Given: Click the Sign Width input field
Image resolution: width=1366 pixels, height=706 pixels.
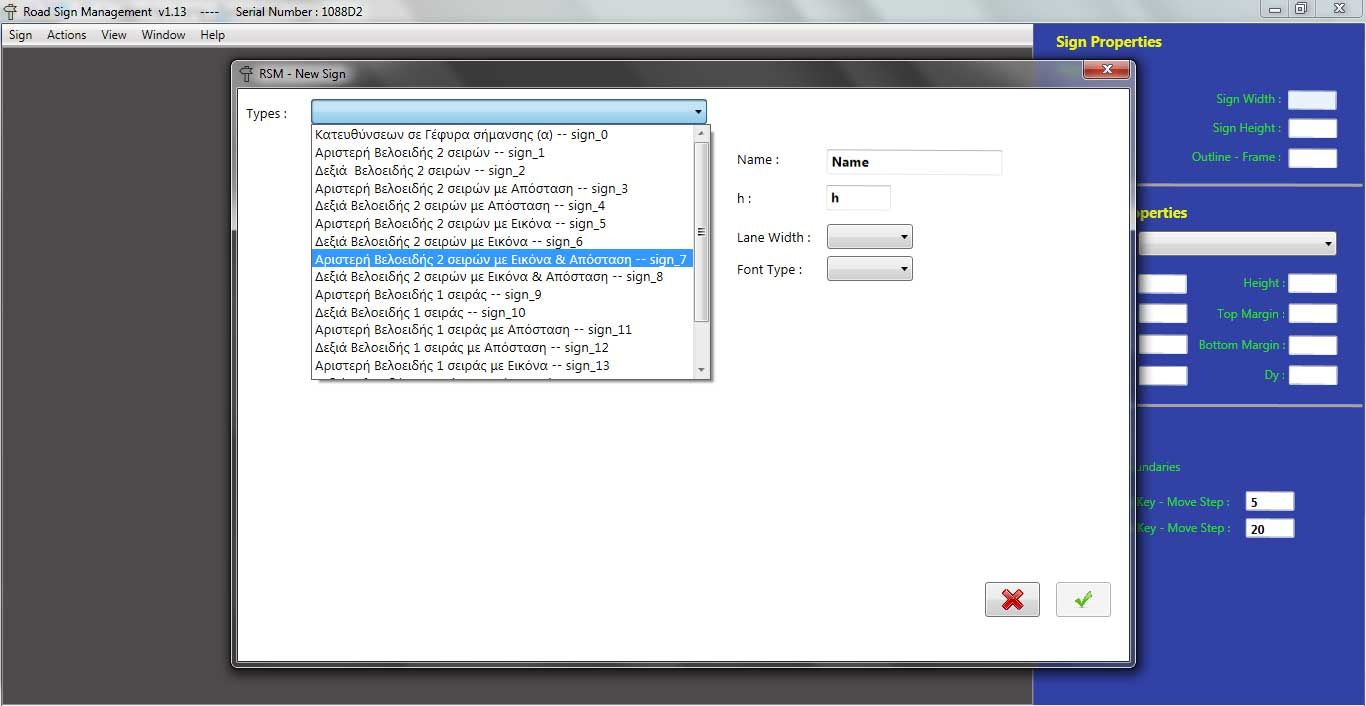Looking at the screenshot, I should (x=1311, y=99).
